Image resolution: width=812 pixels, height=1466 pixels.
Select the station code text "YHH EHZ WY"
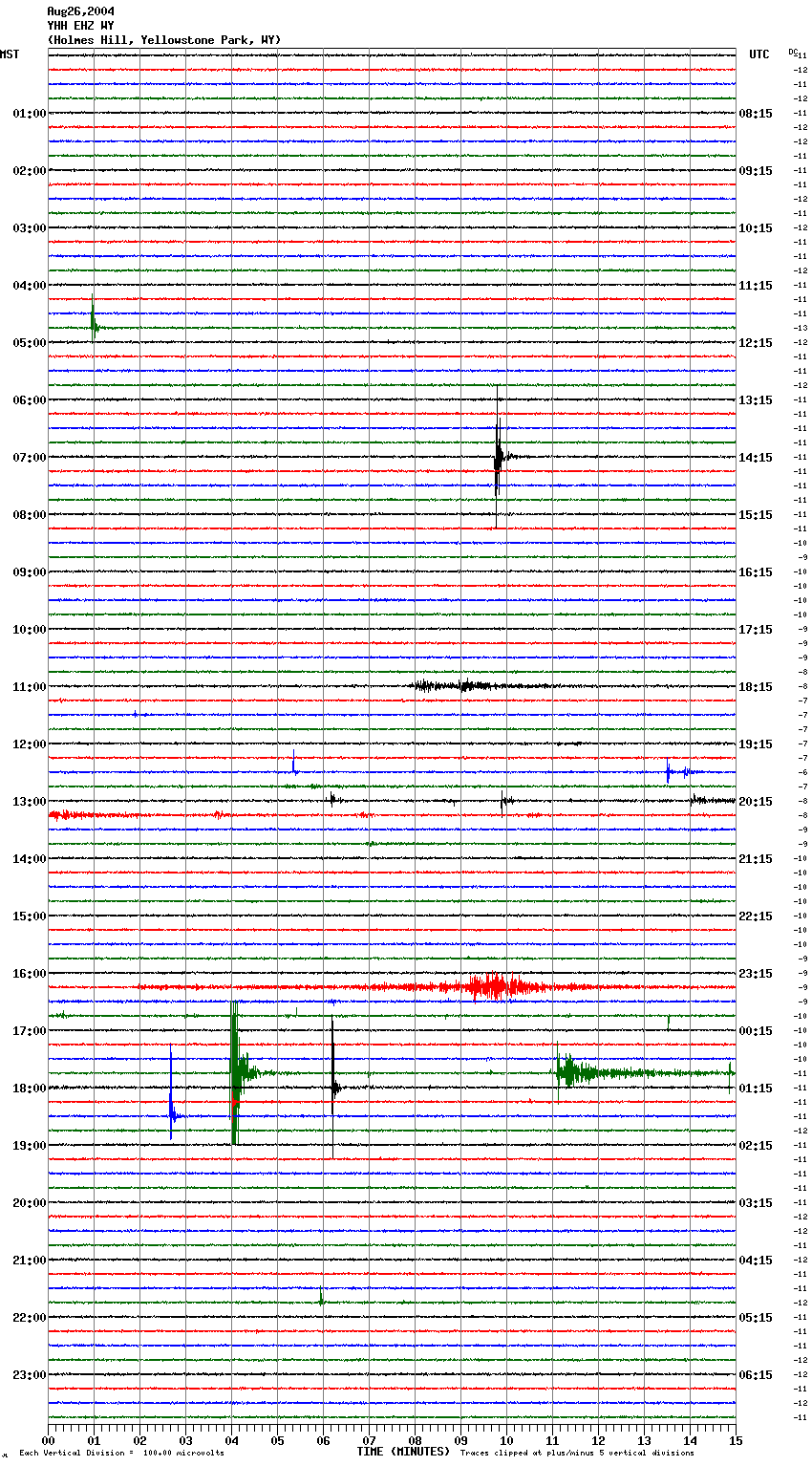[x=80, y=26]
